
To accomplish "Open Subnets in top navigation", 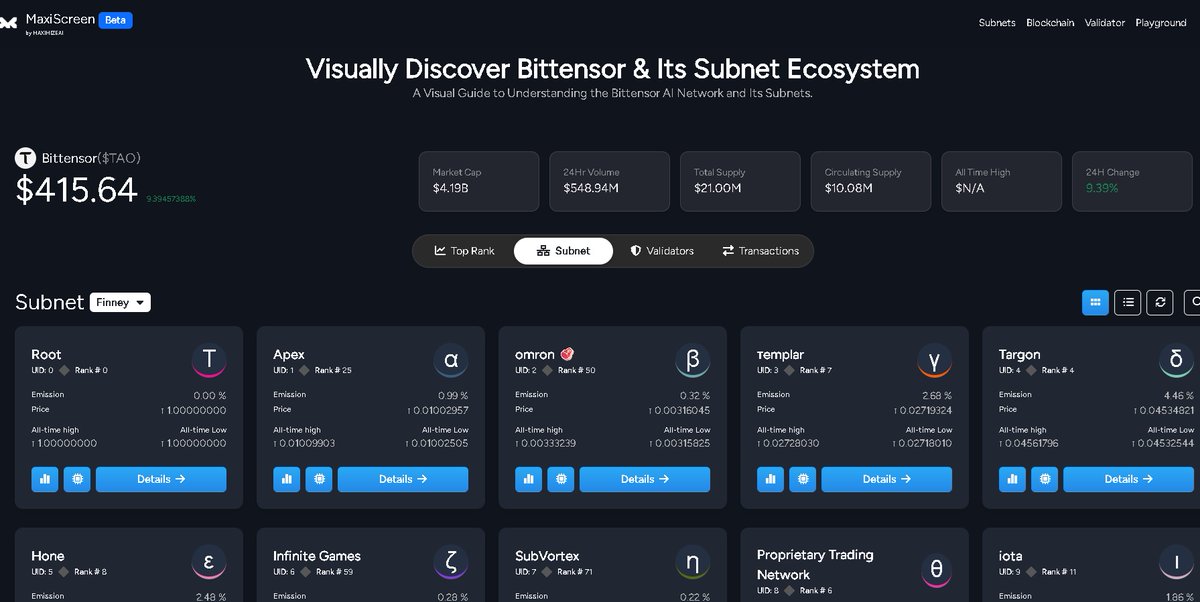I will click(997, 22).
